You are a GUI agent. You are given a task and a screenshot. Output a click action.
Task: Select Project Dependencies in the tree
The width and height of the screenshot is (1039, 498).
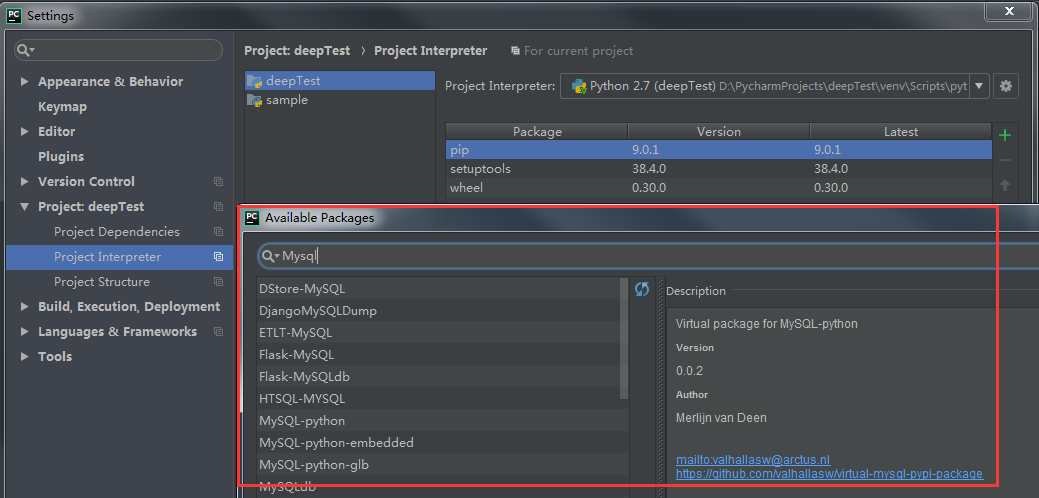(117, 232)
